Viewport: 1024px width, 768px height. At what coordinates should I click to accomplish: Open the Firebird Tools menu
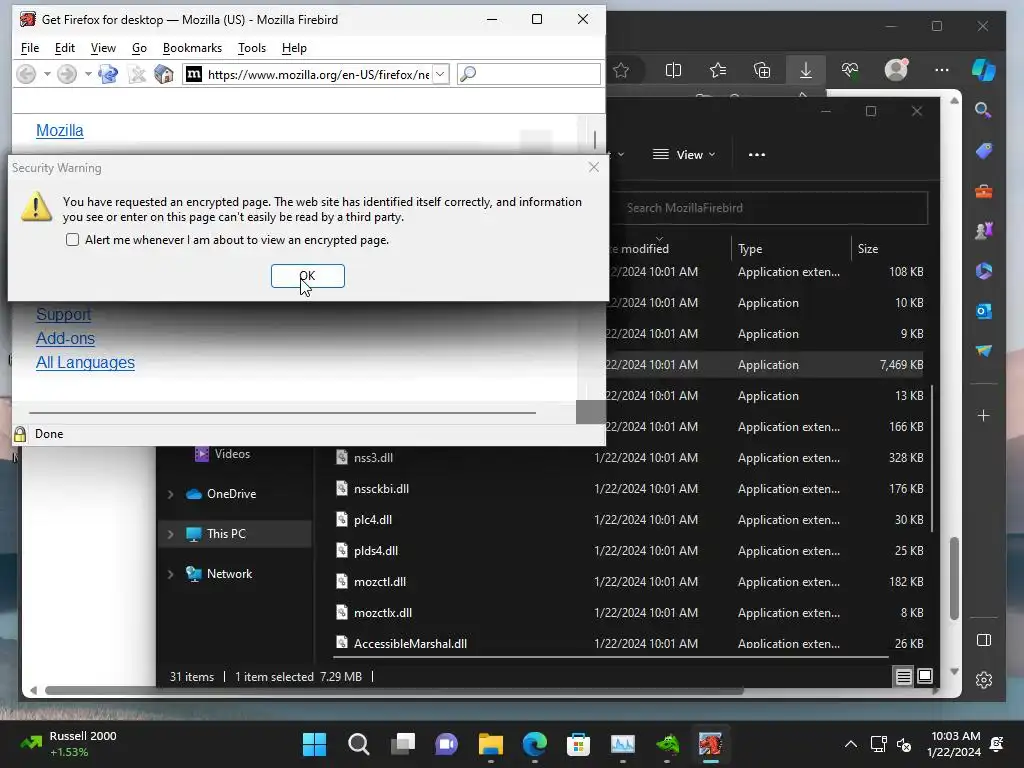click(x=251, y=48)
